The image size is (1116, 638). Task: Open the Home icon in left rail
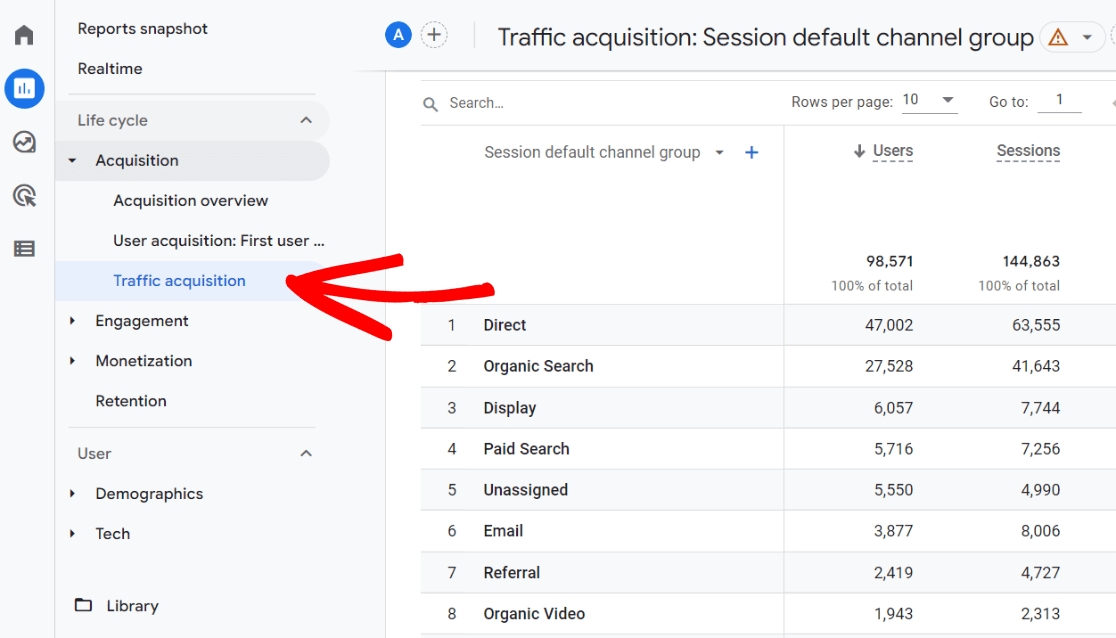click(x=24, y=36)
